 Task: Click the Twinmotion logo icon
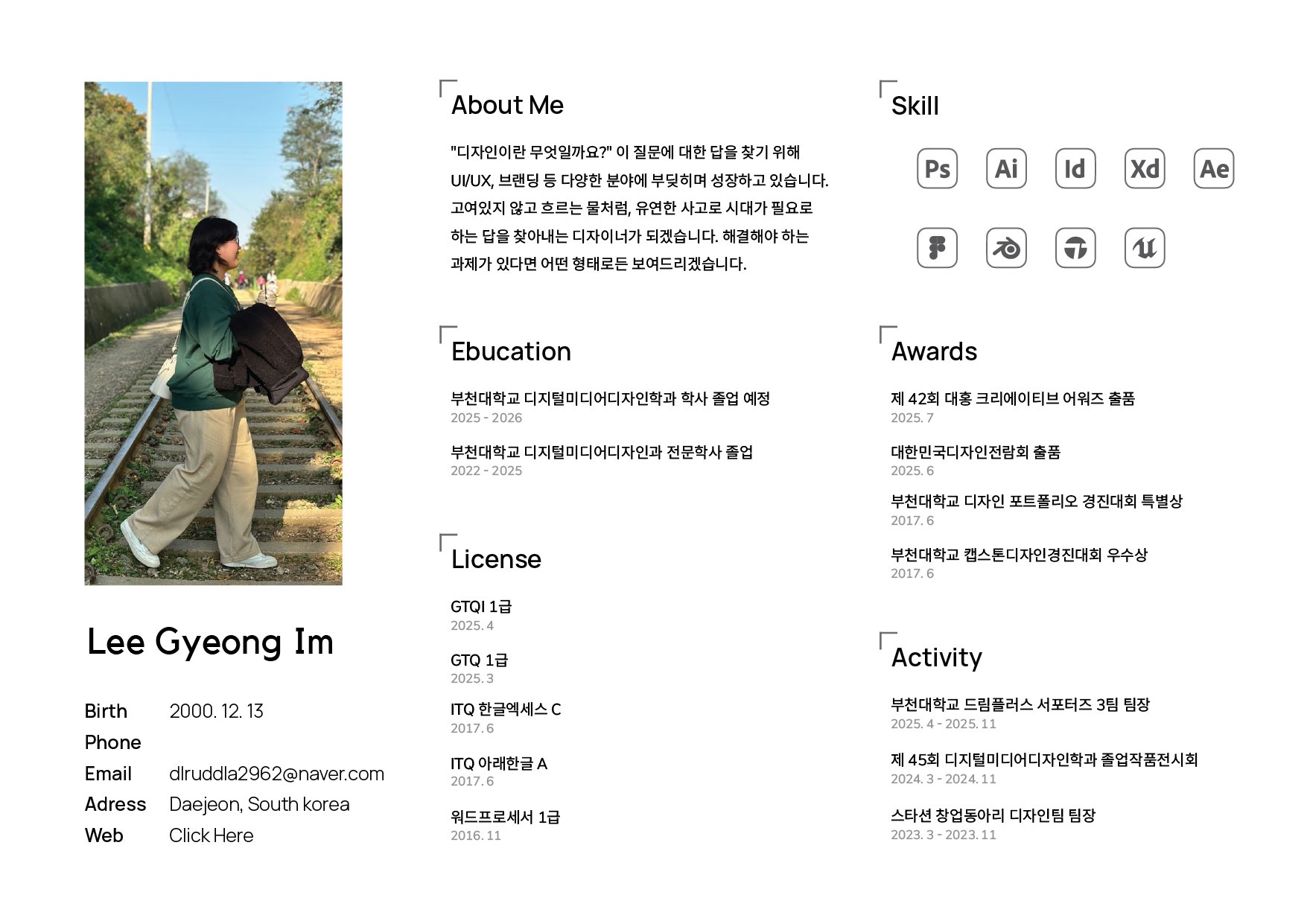click(x=1075, y=248)
